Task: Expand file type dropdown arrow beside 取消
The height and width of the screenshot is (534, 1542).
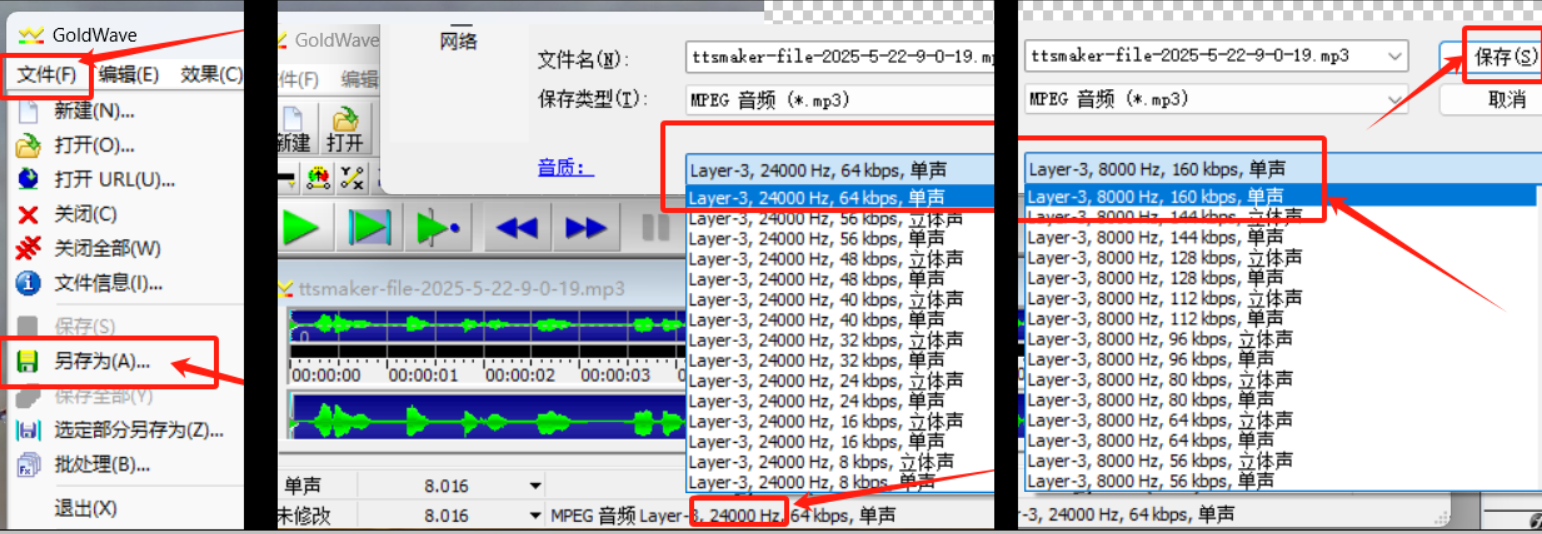Action: pyautogui.click(x=1393, y=99)
